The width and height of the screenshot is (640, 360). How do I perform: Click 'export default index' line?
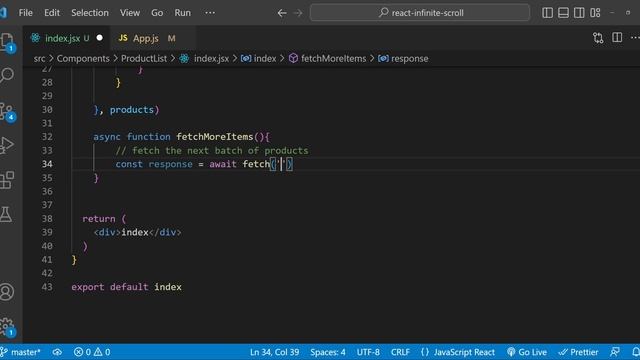click(126, 287)
